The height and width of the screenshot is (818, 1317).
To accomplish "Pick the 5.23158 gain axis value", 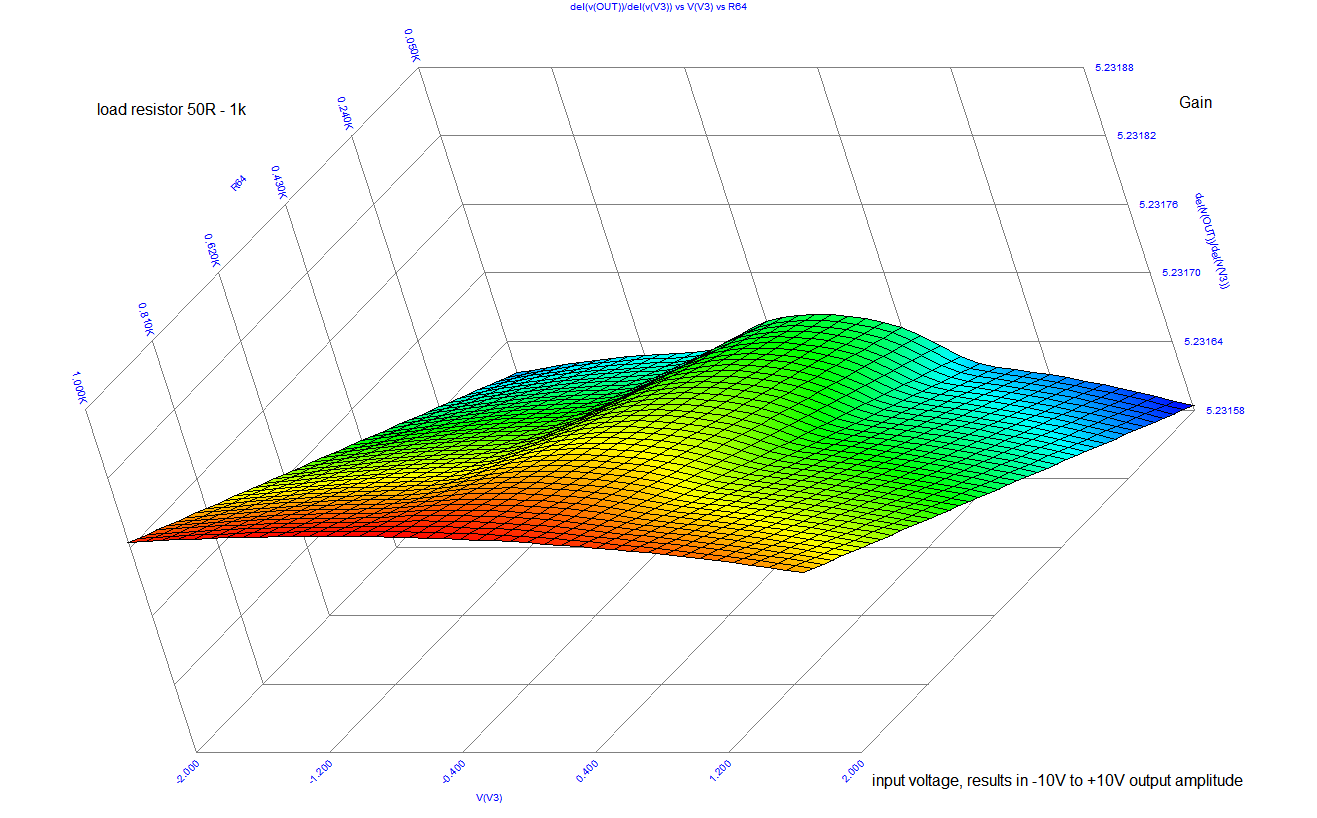I will (1223, 410).
